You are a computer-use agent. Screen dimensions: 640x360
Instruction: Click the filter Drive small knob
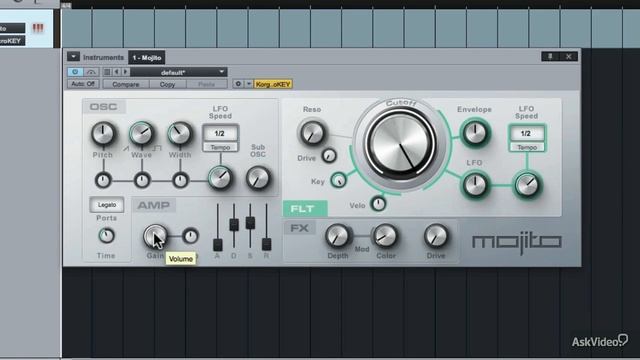(x=329, y=156)
